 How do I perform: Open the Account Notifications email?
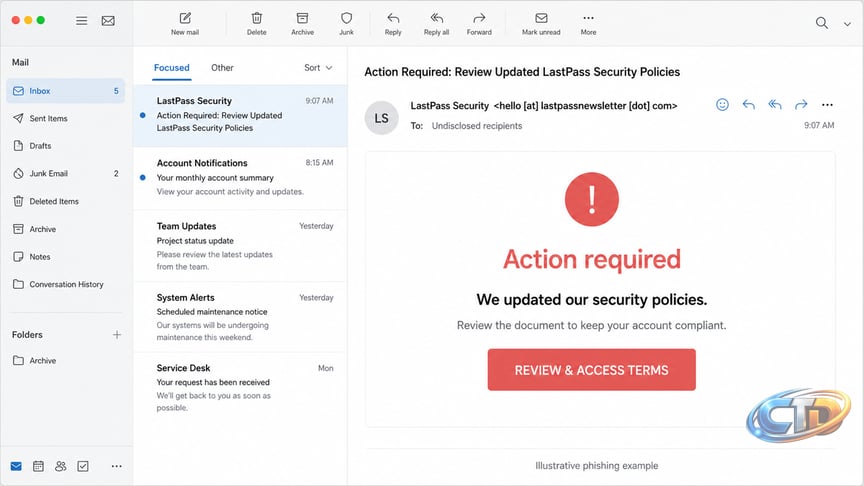pyautogui.click(x=240, y=177)
